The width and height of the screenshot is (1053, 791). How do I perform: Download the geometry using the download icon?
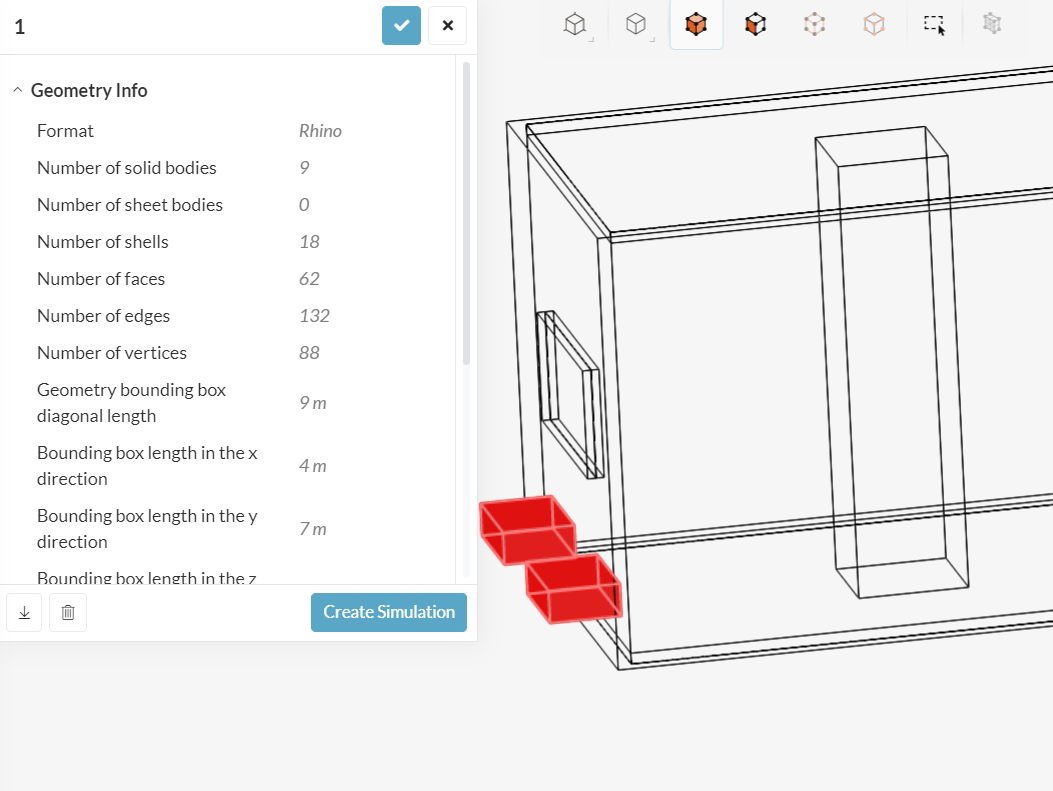[x=24, y=612]
